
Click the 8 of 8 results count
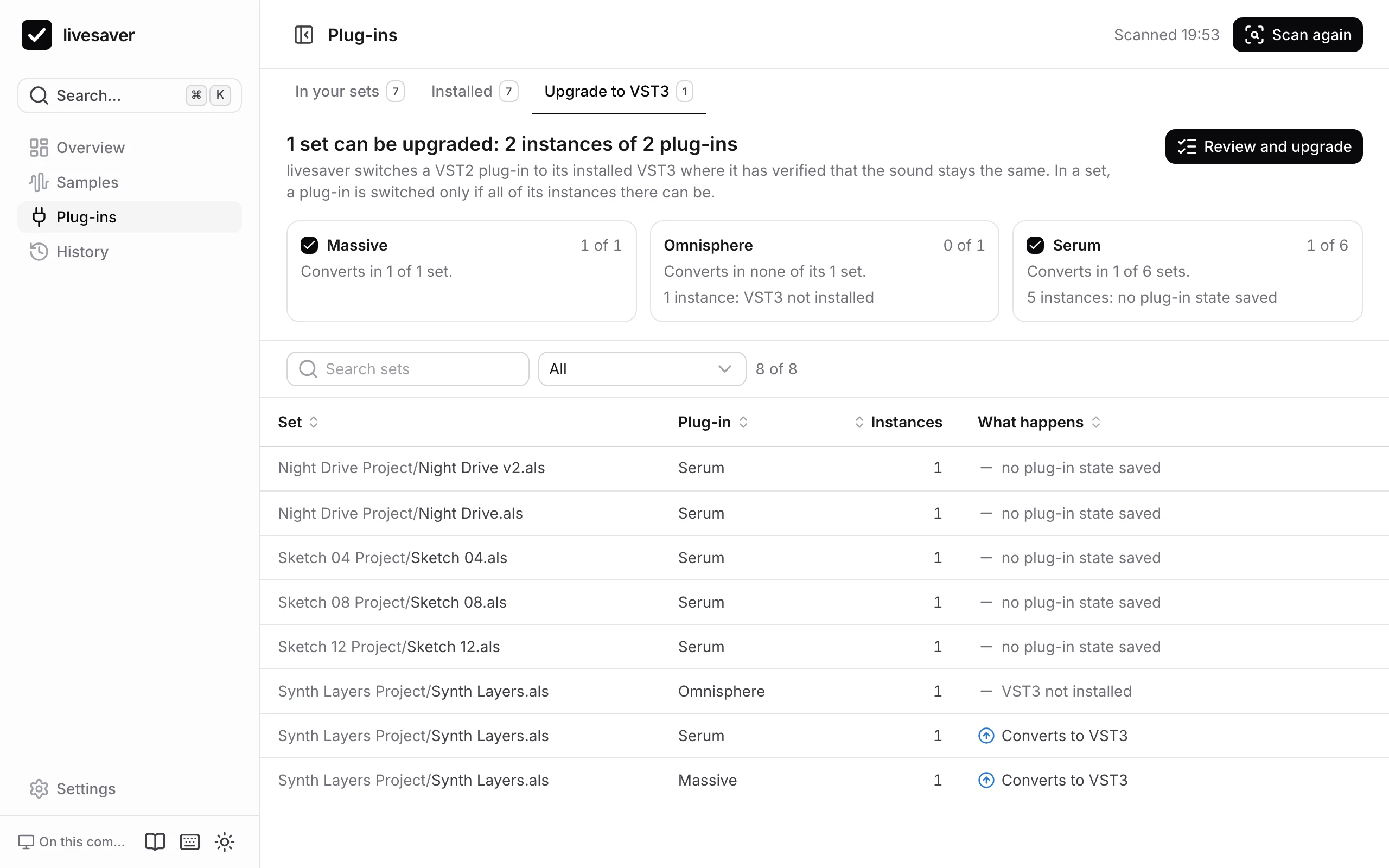pos(776,368)
